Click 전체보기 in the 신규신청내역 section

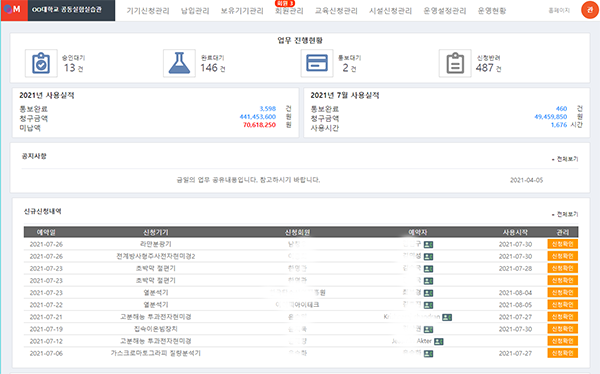tap(567, 214)
